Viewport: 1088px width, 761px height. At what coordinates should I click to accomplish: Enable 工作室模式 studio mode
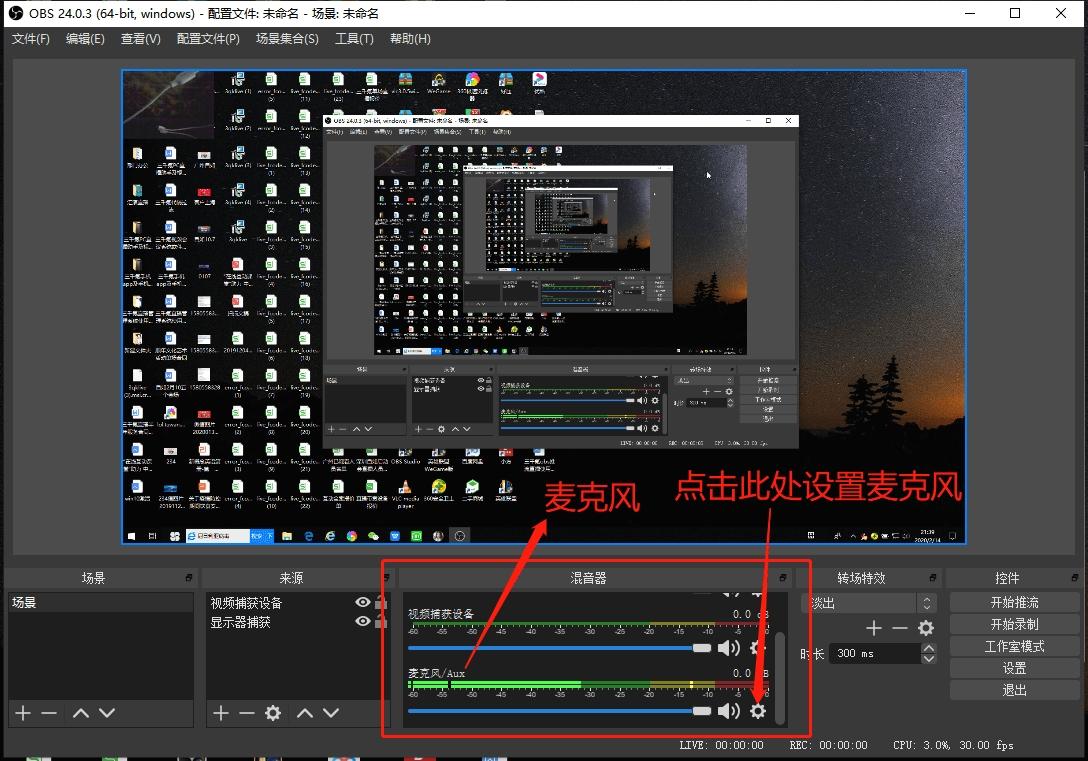click(x=1014, y=646)
